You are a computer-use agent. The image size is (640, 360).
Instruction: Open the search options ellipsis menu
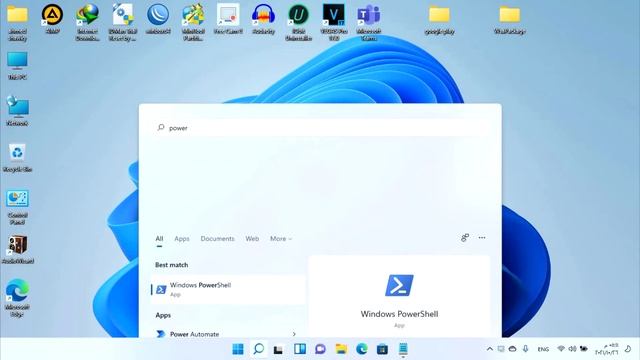click(x=482, y=238)
